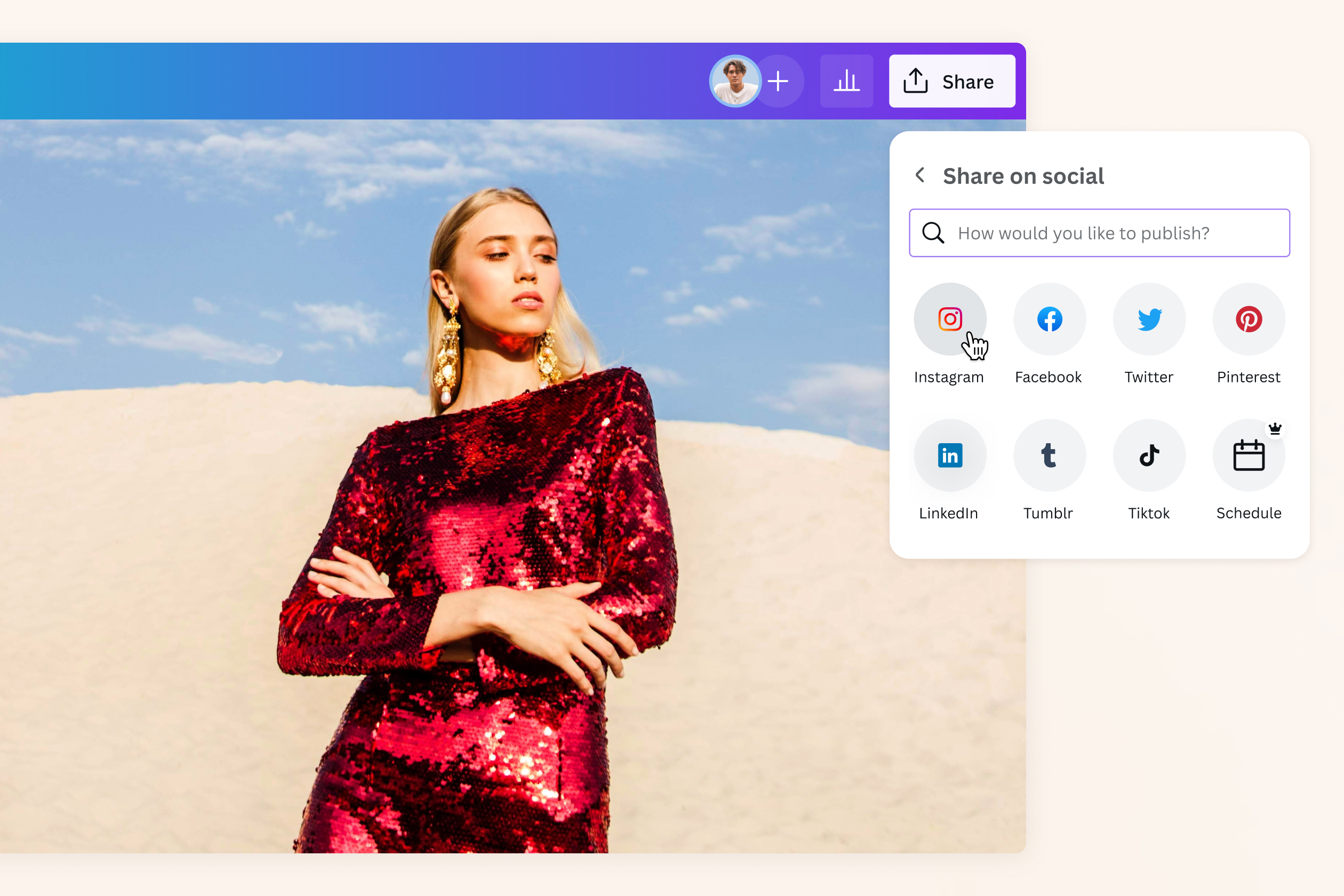Click the user profile avatar
Image resolution: width=1344 pixels, height=896 pixels.
point(735,81)
